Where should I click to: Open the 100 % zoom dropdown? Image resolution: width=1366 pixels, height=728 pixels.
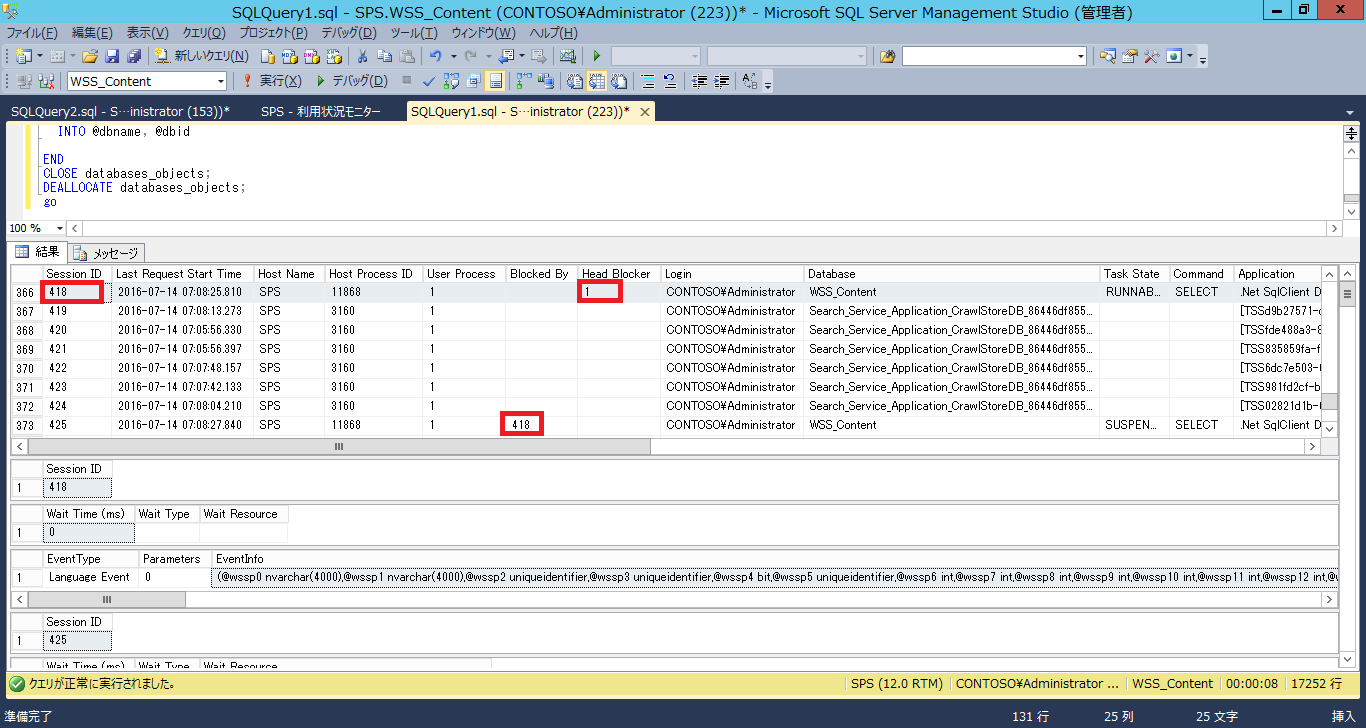(x=58, y=228)
